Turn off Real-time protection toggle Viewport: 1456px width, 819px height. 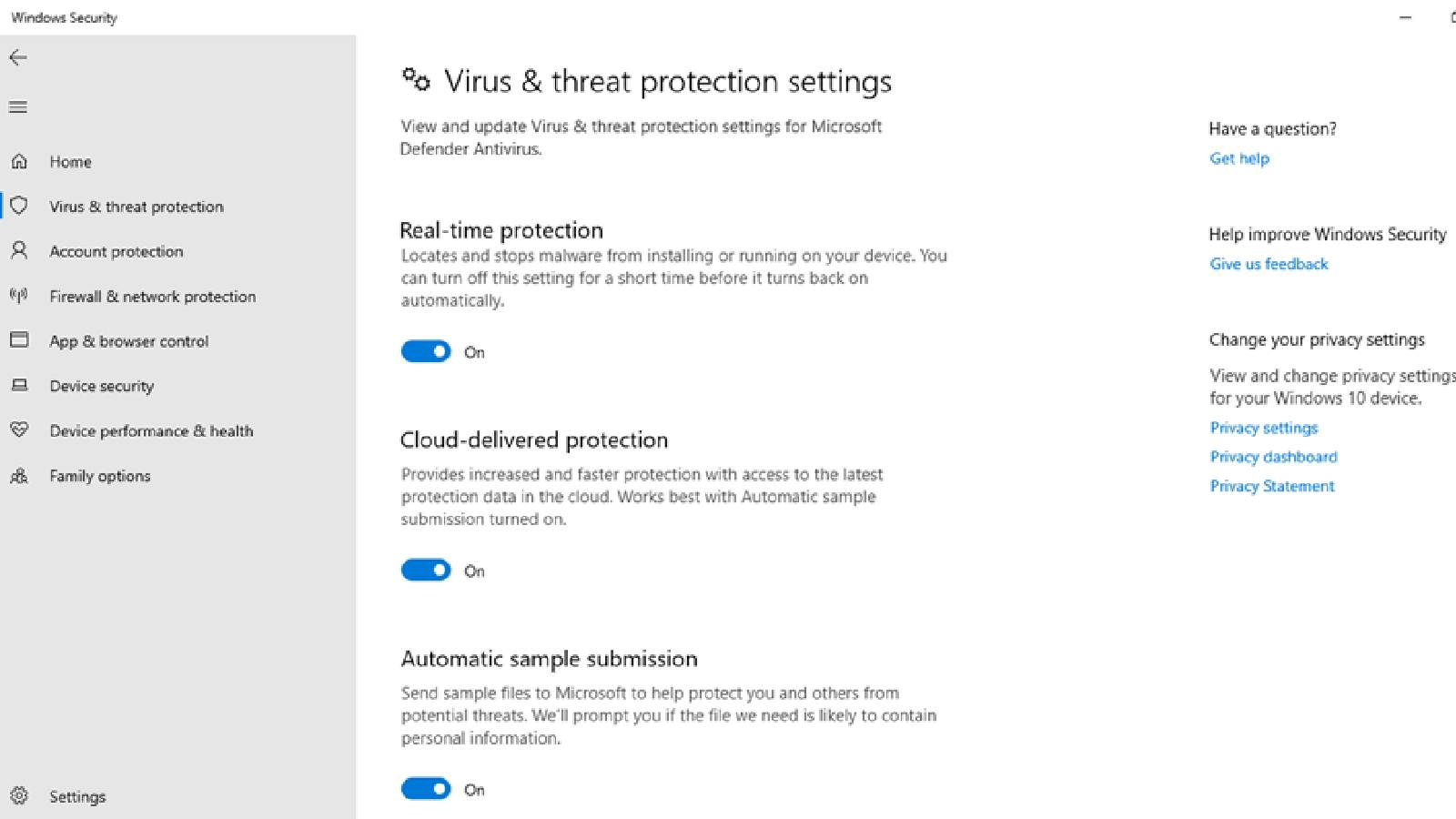coord(426,352)
